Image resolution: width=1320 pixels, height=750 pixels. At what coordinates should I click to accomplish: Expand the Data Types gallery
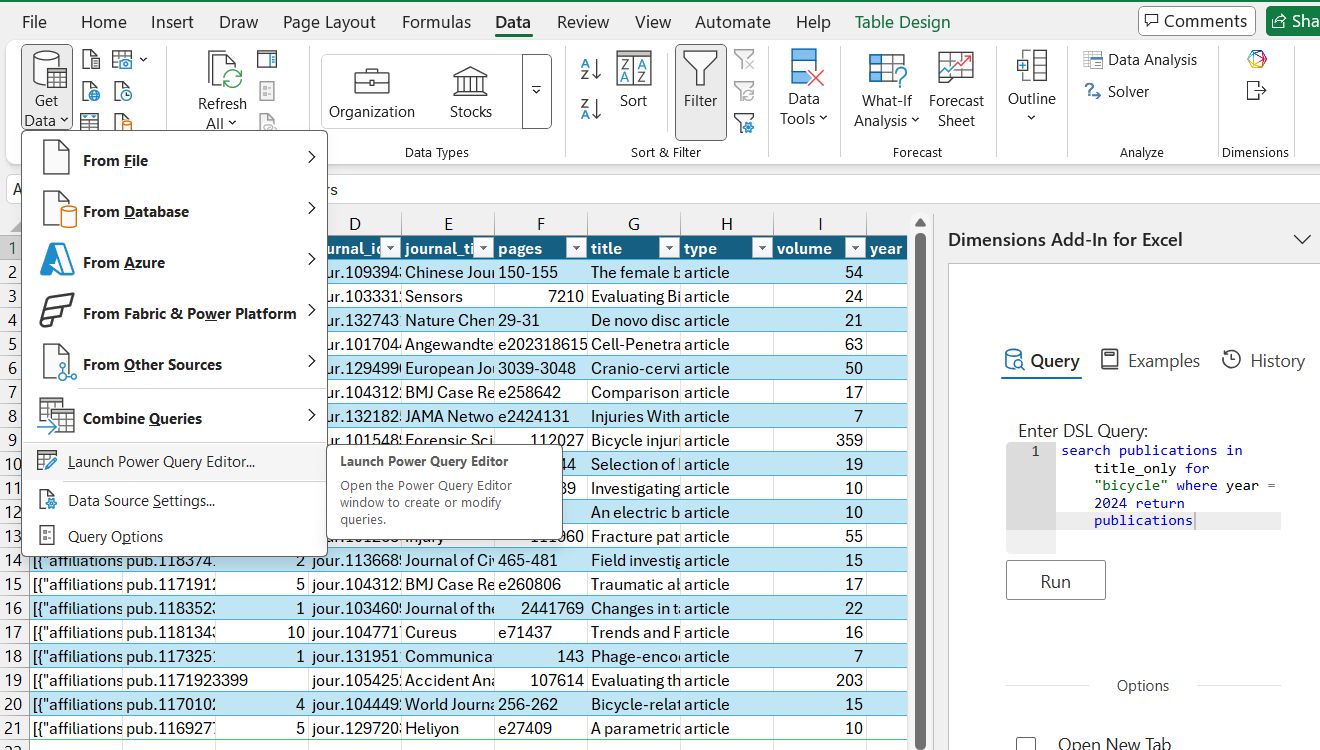click(x=536, y=91)
